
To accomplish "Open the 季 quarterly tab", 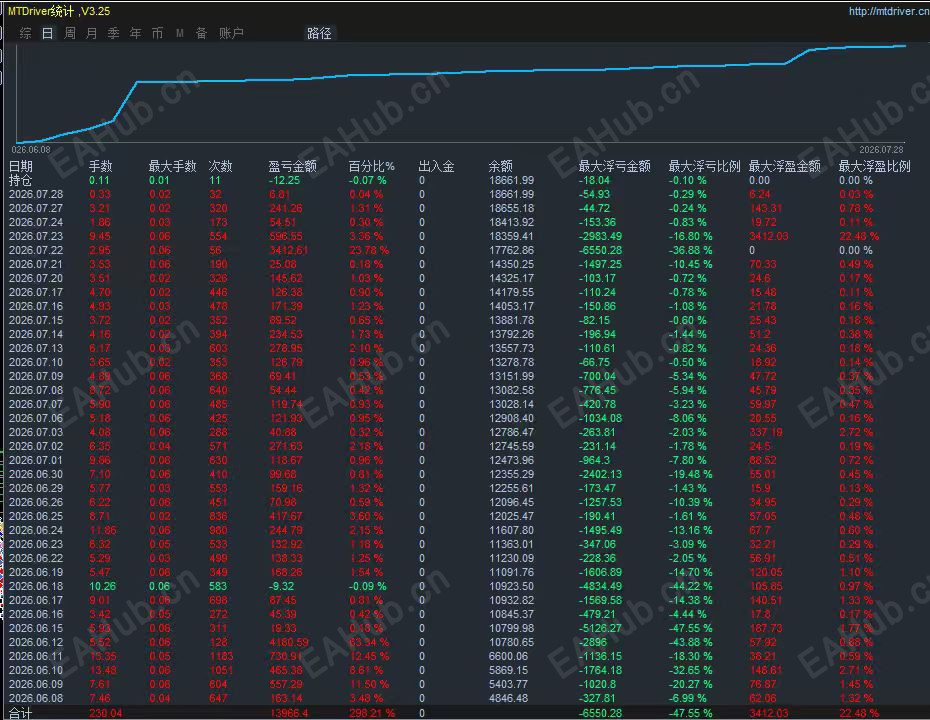I will click(x=113, y=33).
